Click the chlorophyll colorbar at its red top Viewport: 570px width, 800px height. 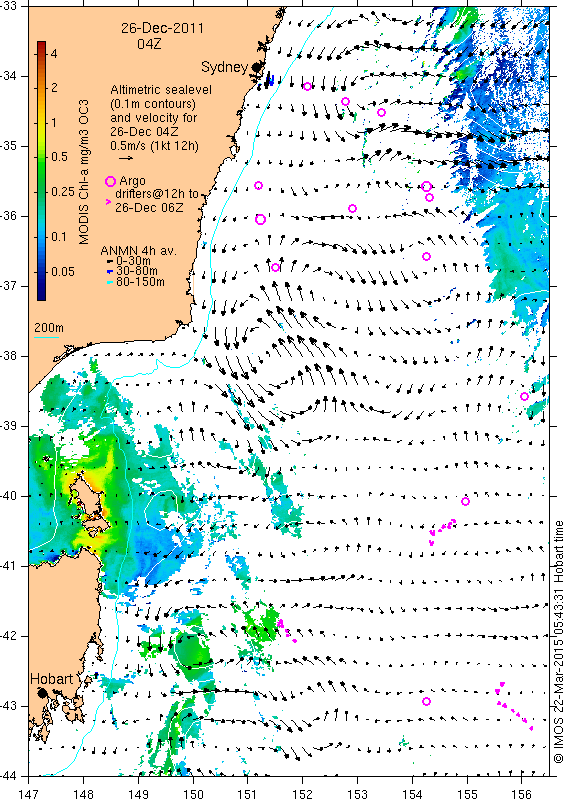coord(41,45)
